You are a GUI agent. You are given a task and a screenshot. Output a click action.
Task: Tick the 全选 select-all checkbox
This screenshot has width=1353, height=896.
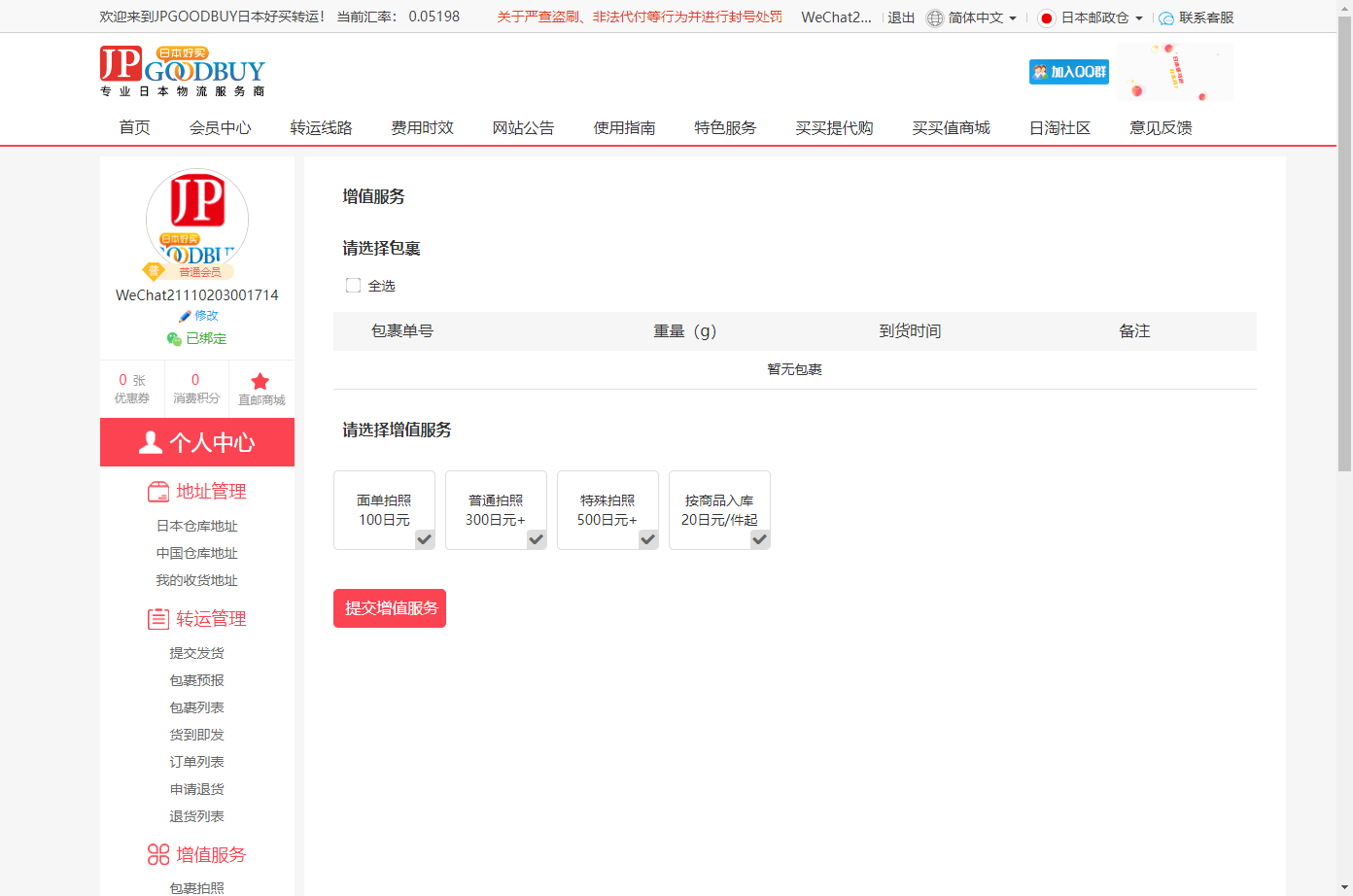[353, 286]
